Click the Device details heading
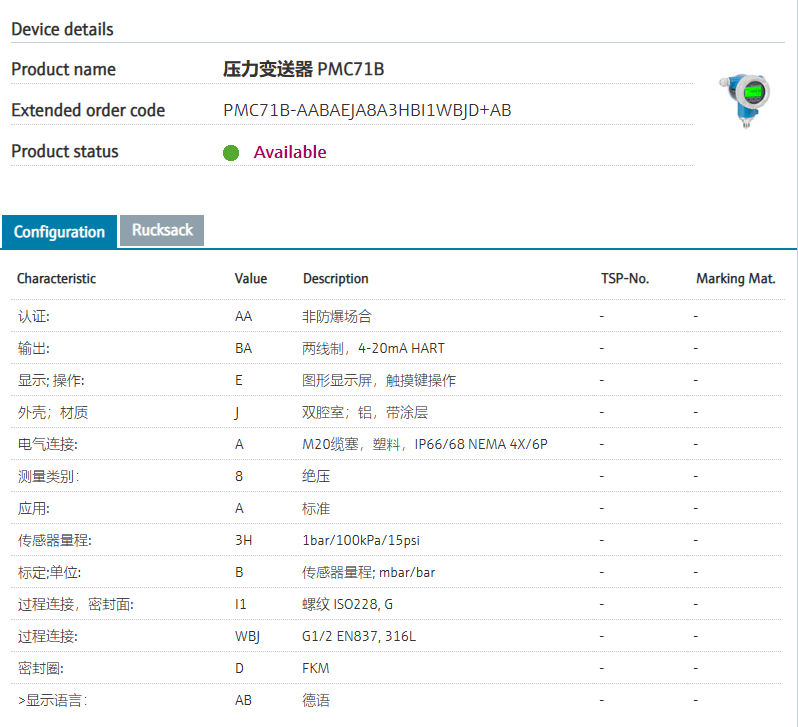 tap(62, 29)
